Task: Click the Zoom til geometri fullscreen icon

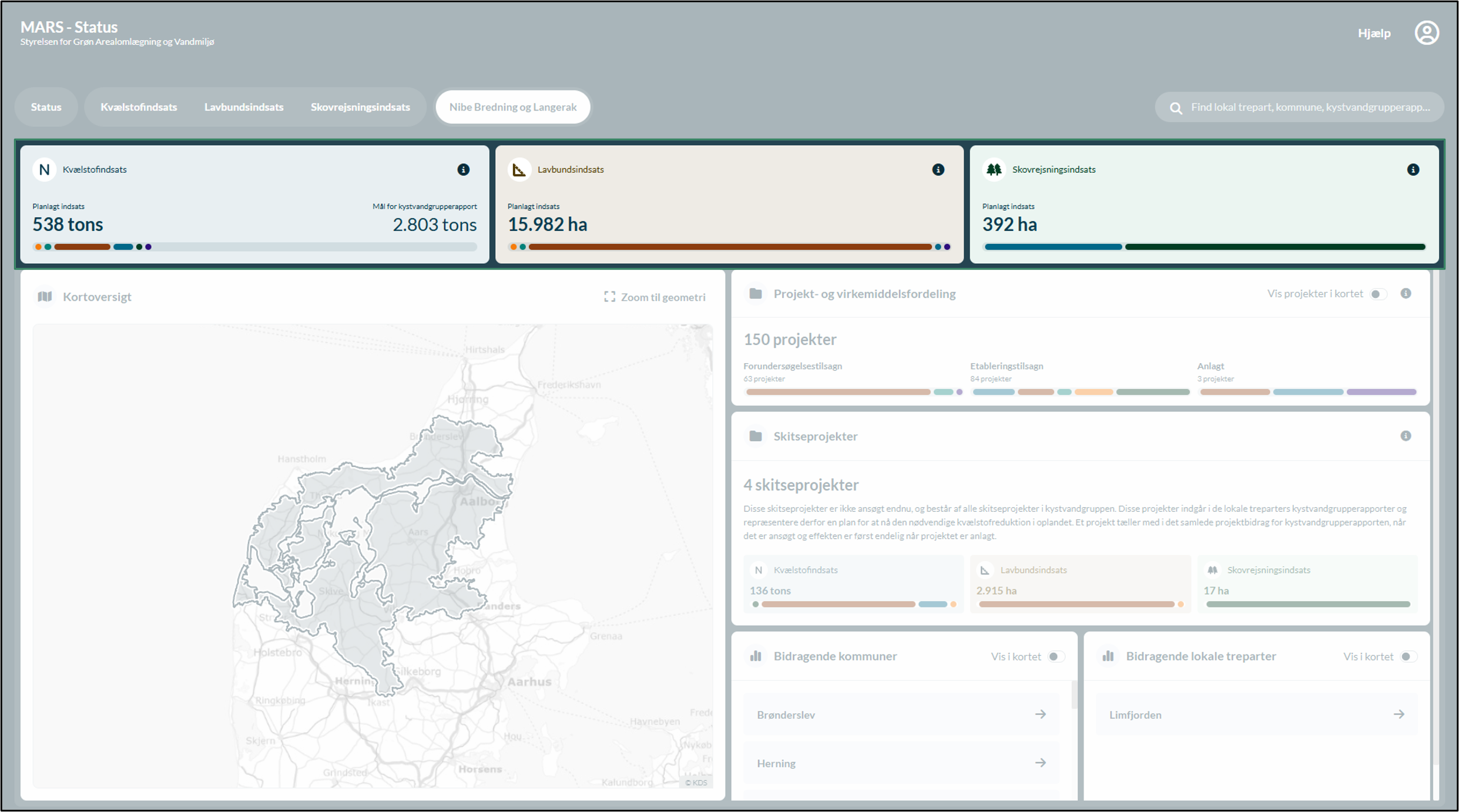Action: click(609, 297)
